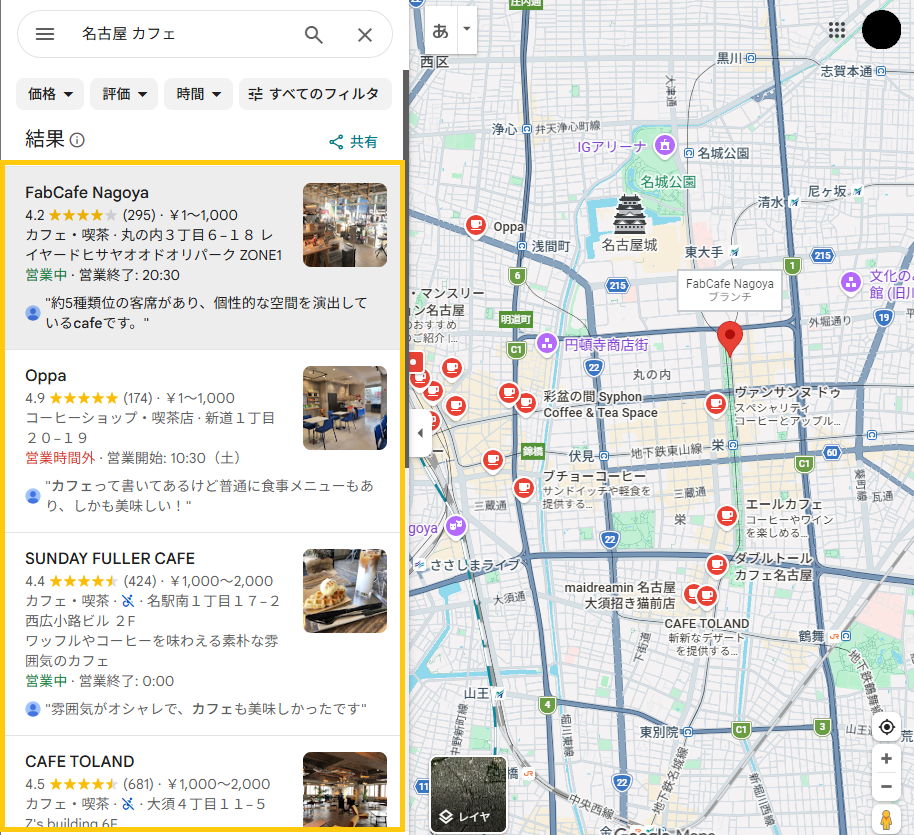Open the 評価 filter dropdown
914x835 pixels.
click(124, 94)
